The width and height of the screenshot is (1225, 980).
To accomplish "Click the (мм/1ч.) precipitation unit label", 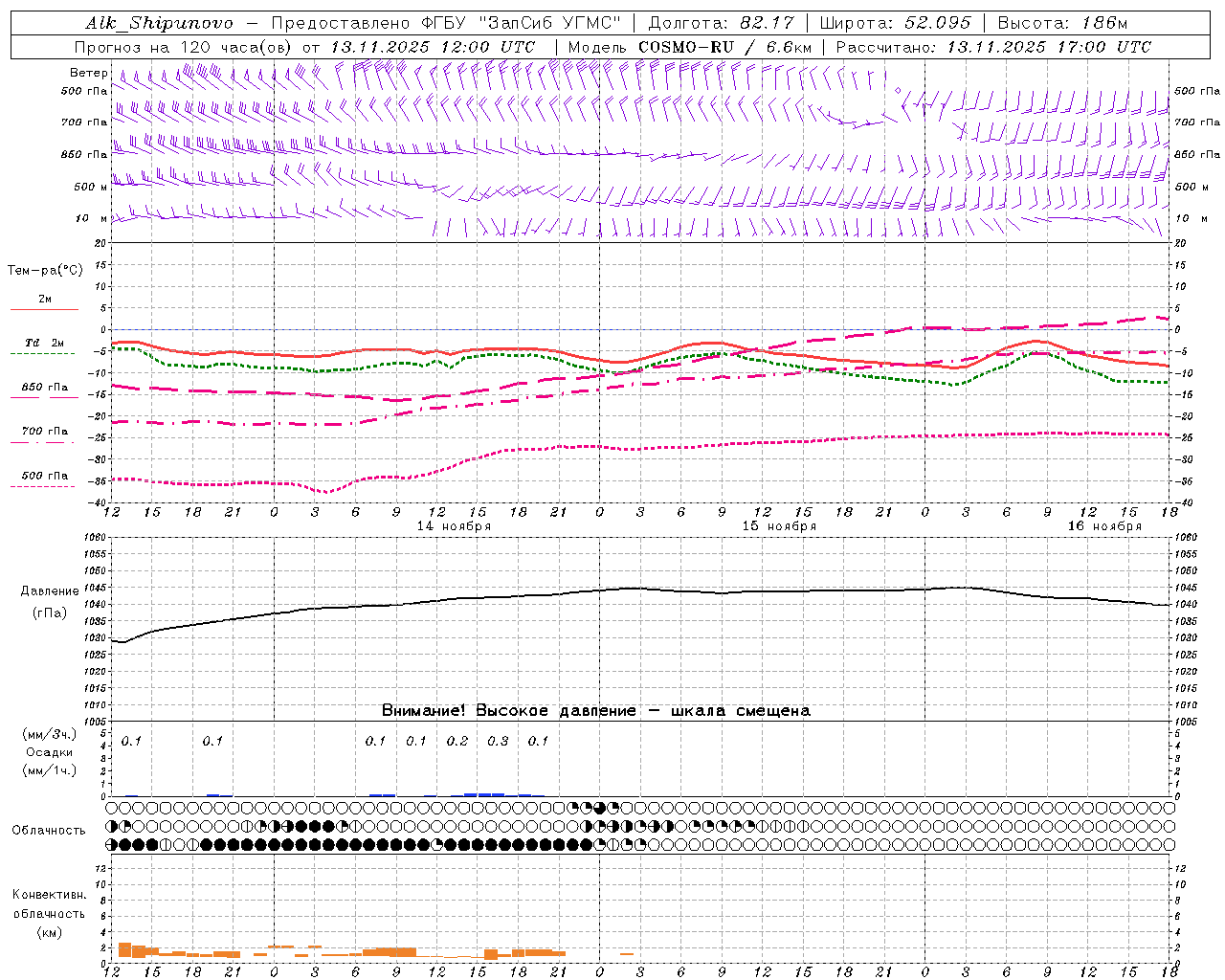I will point(50,770).
